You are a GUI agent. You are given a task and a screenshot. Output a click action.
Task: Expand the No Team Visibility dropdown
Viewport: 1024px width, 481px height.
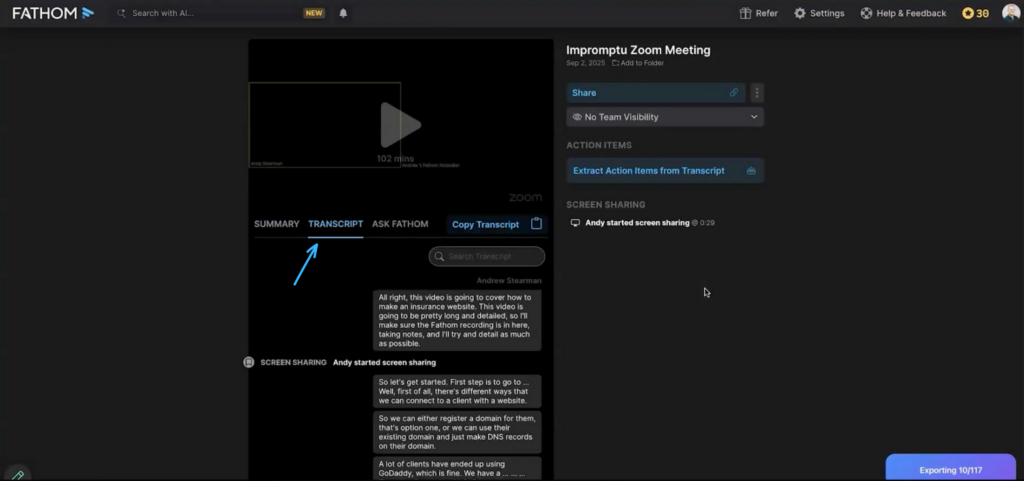[664, 117]
